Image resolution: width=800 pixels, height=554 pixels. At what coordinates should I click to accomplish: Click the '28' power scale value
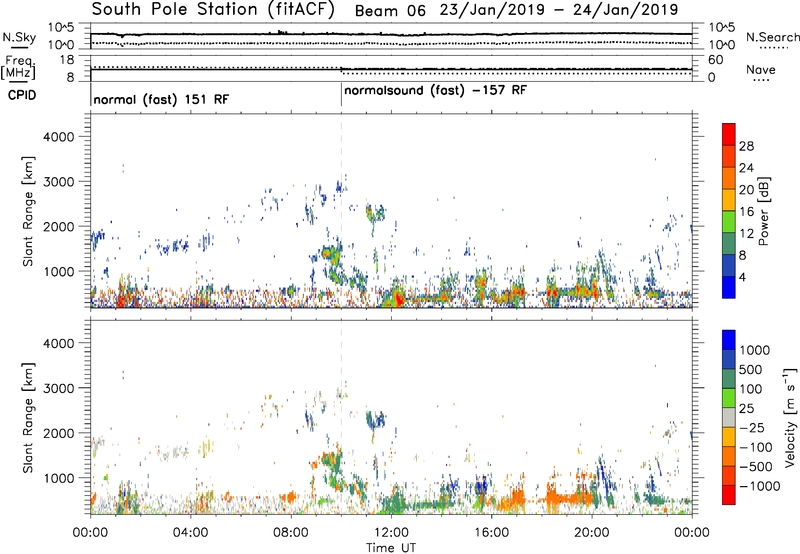click(x=746, y=146)
